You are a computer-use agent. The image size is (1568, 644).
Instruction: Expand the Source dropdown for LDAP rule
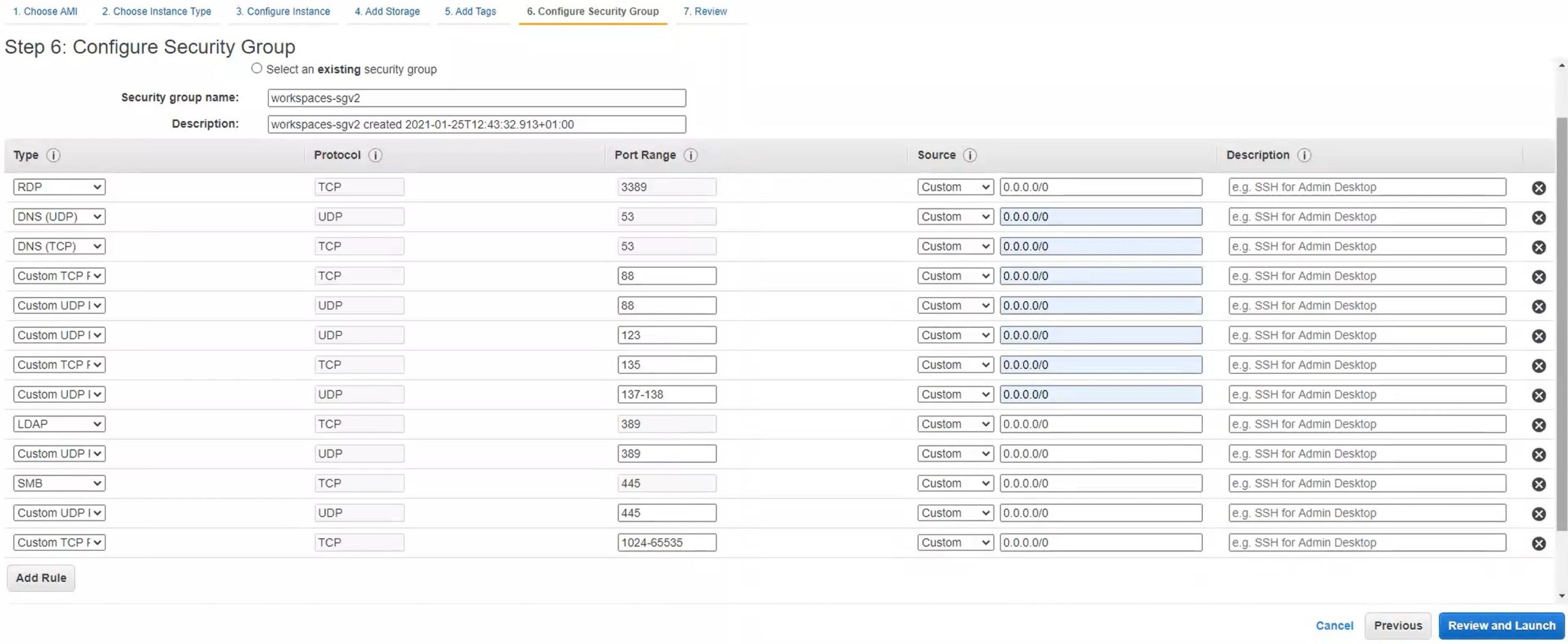pyautogui.click(x=955, y=424)
